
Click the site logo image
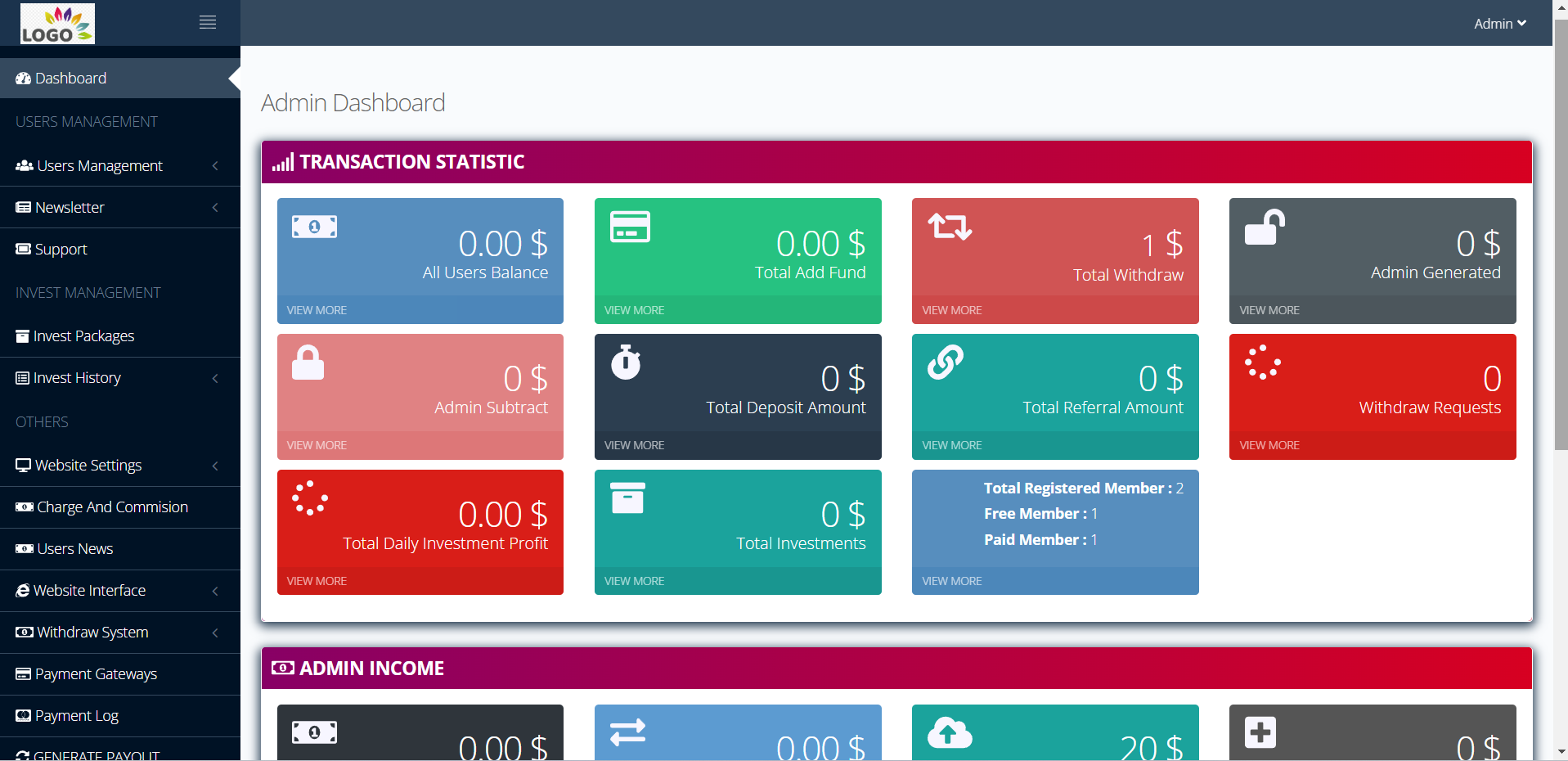pos(57,23)
